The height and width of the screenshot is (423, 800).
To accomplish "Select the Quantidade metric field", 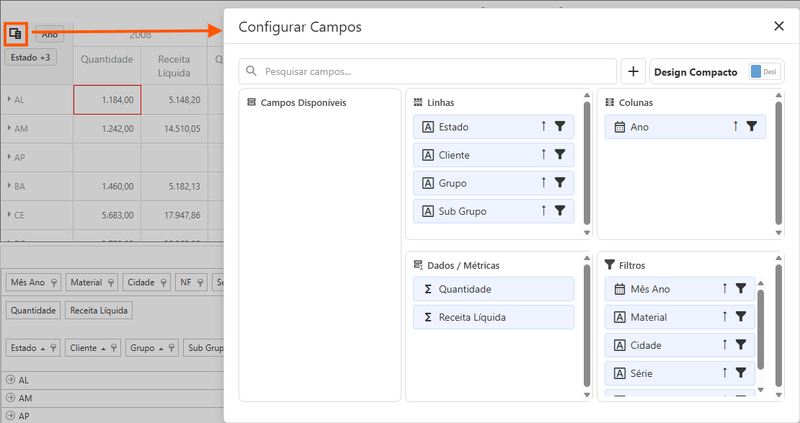I will point(493,289).
